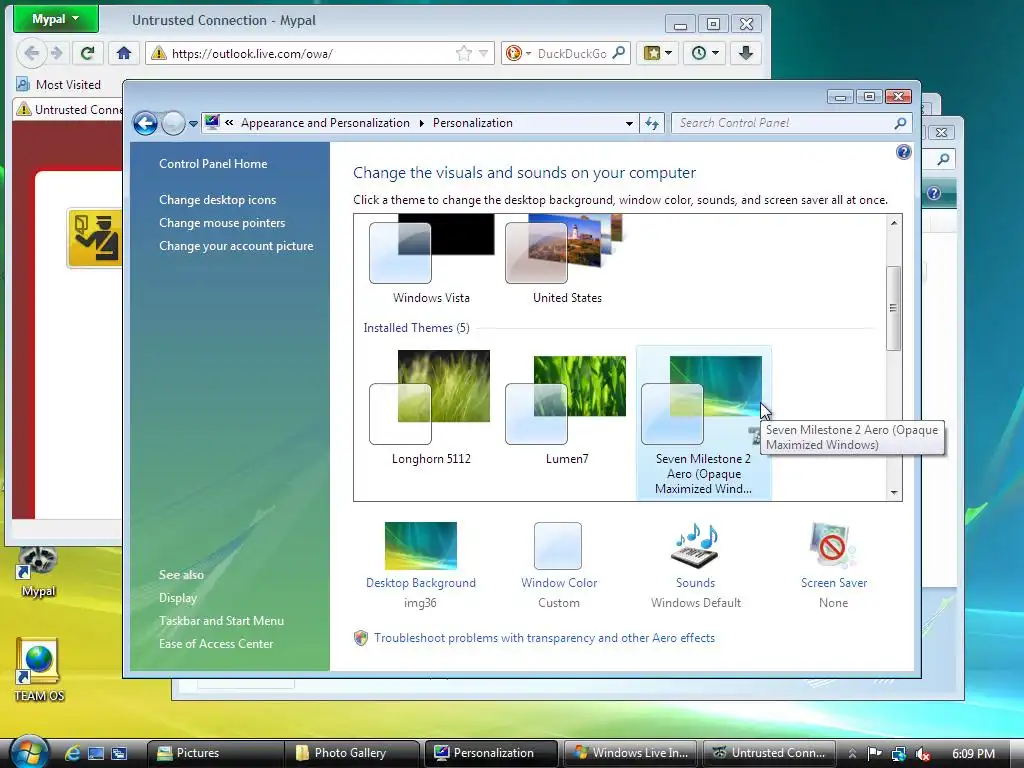This screenshot has height=768, width=1024.
Task: Open Ease of Access Center link
Action: (216, 644)
